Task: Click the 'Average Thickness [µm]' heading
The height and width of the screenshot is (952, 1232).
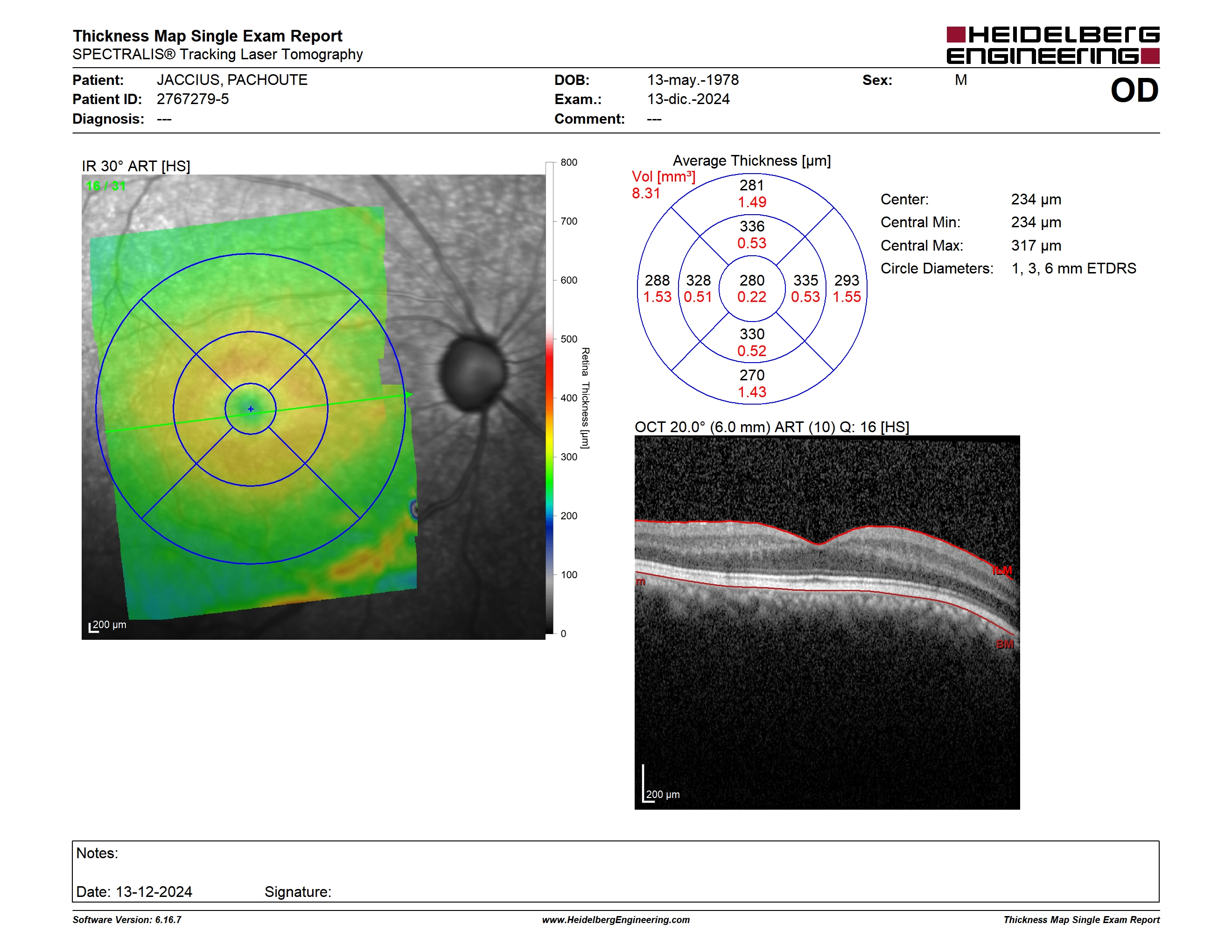Action: click(752, 161)
